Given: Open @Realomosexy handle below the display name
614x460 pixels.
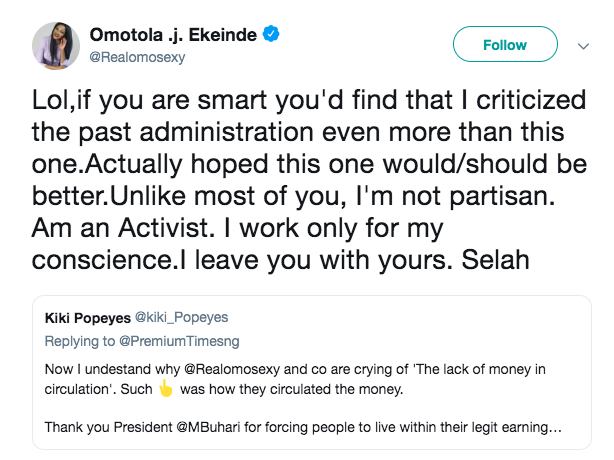Looking at the screenshot, I should tap(137, 57).
